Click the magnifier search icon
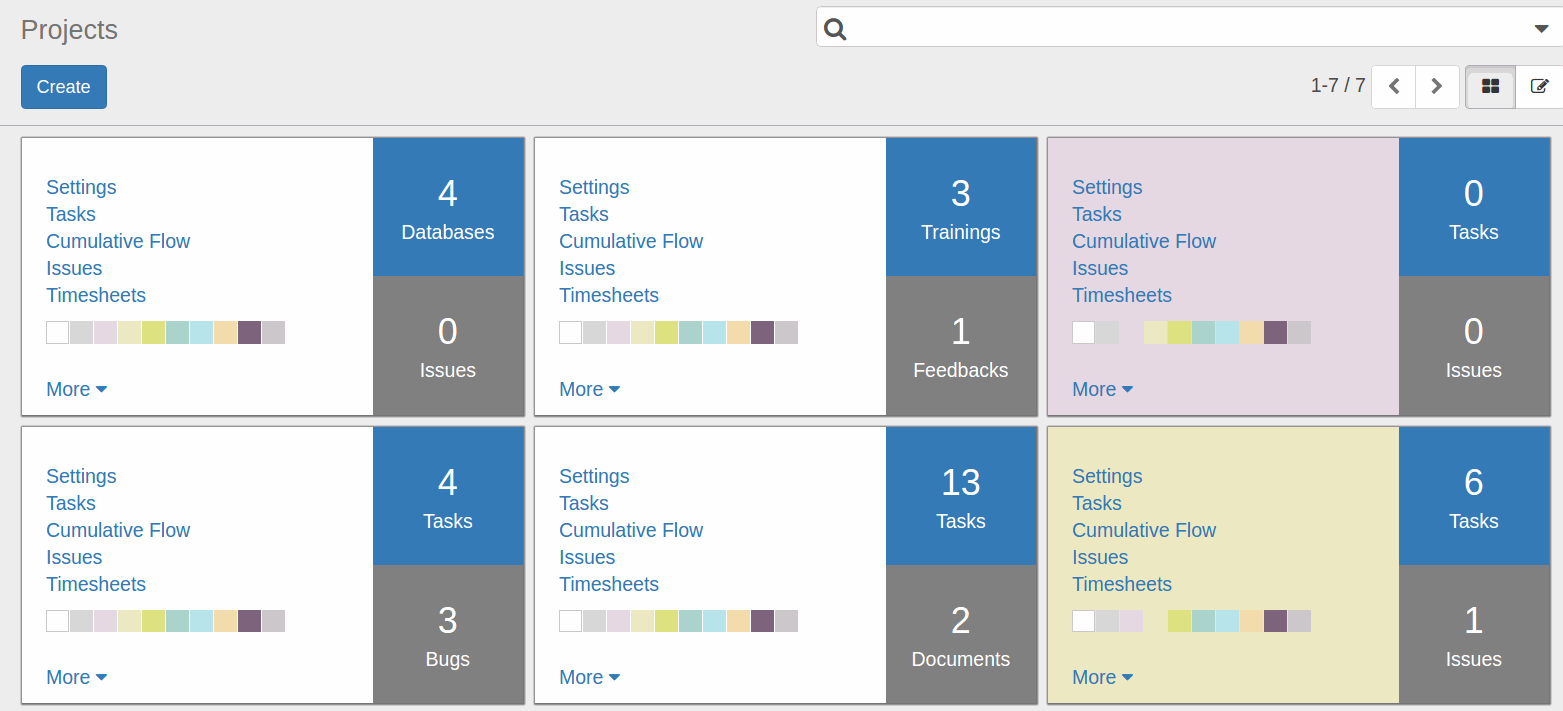The image size is (1563, 711). pyautogui.click(x=836, y=29)
